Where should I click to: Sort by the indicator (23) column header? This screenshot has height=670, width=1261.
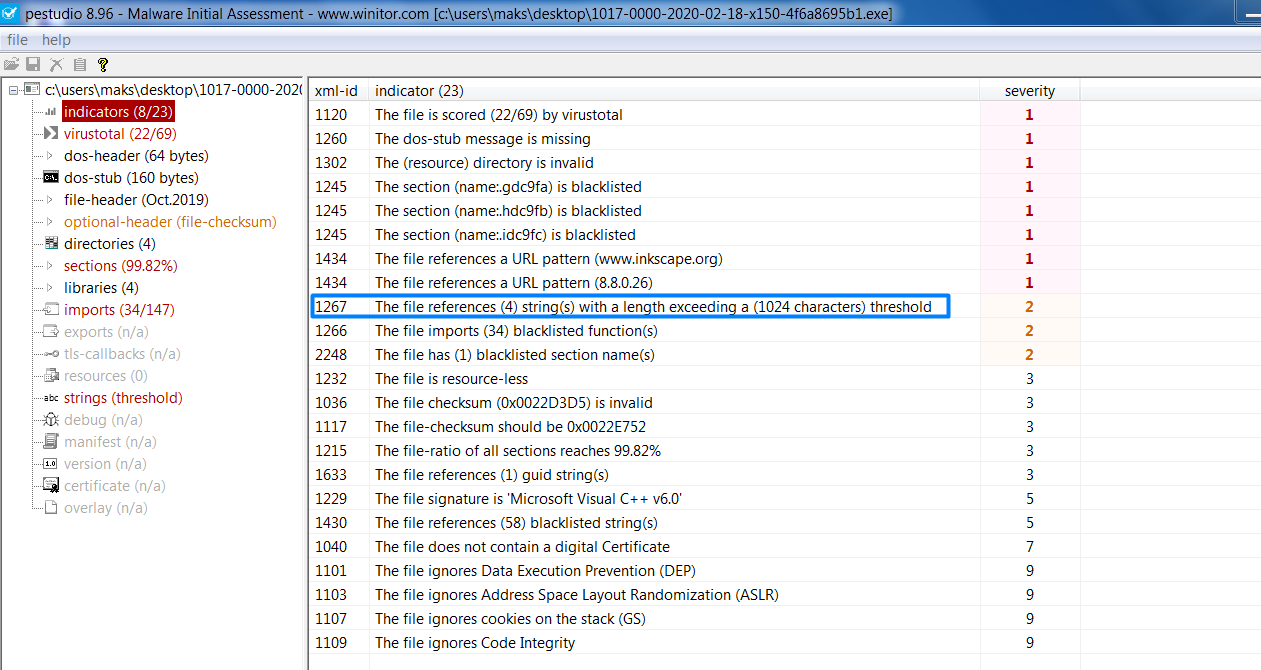coord(674,90)
